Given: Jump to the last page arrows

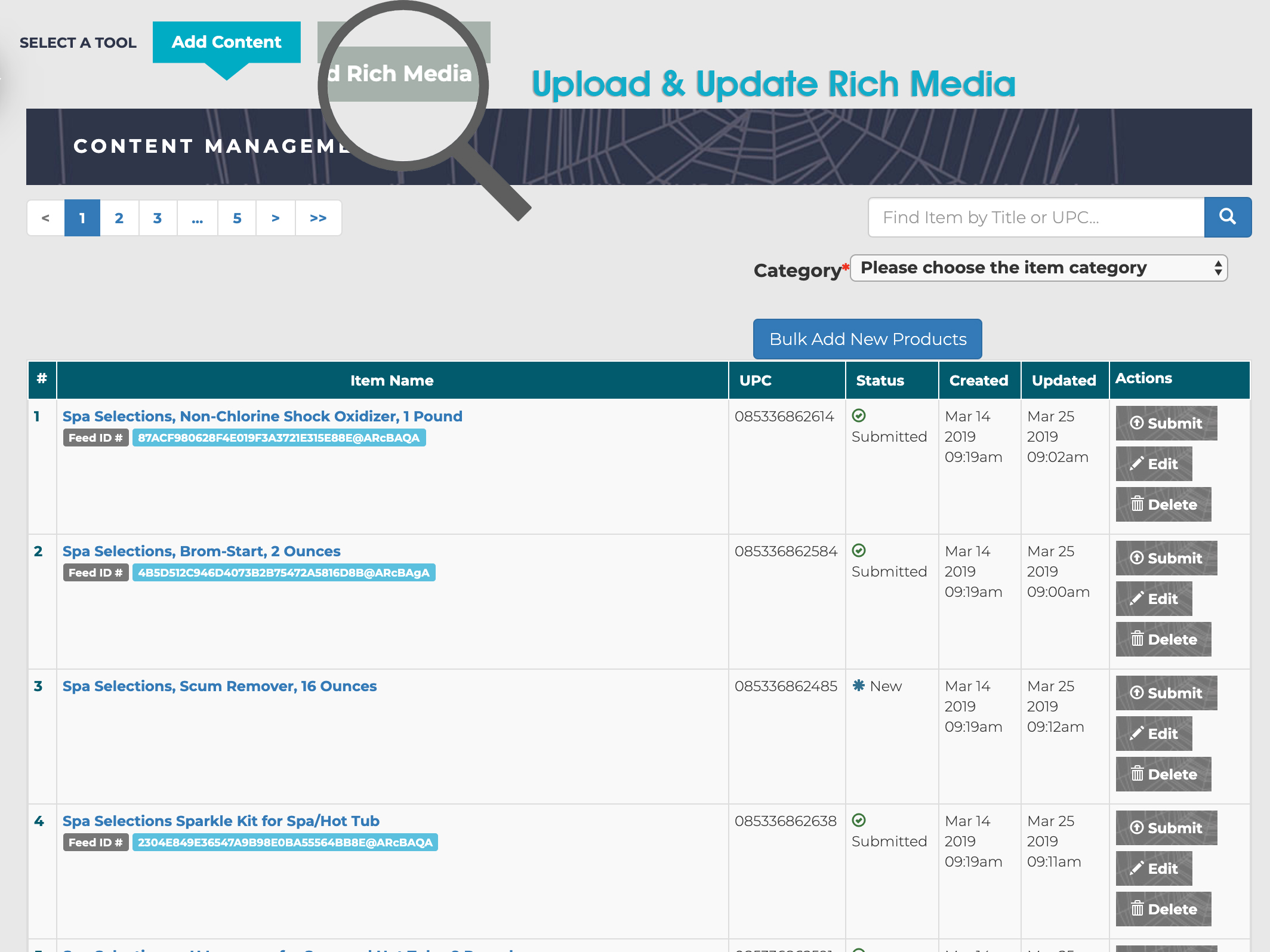Looking at the screenshot, I should (318, 218).
